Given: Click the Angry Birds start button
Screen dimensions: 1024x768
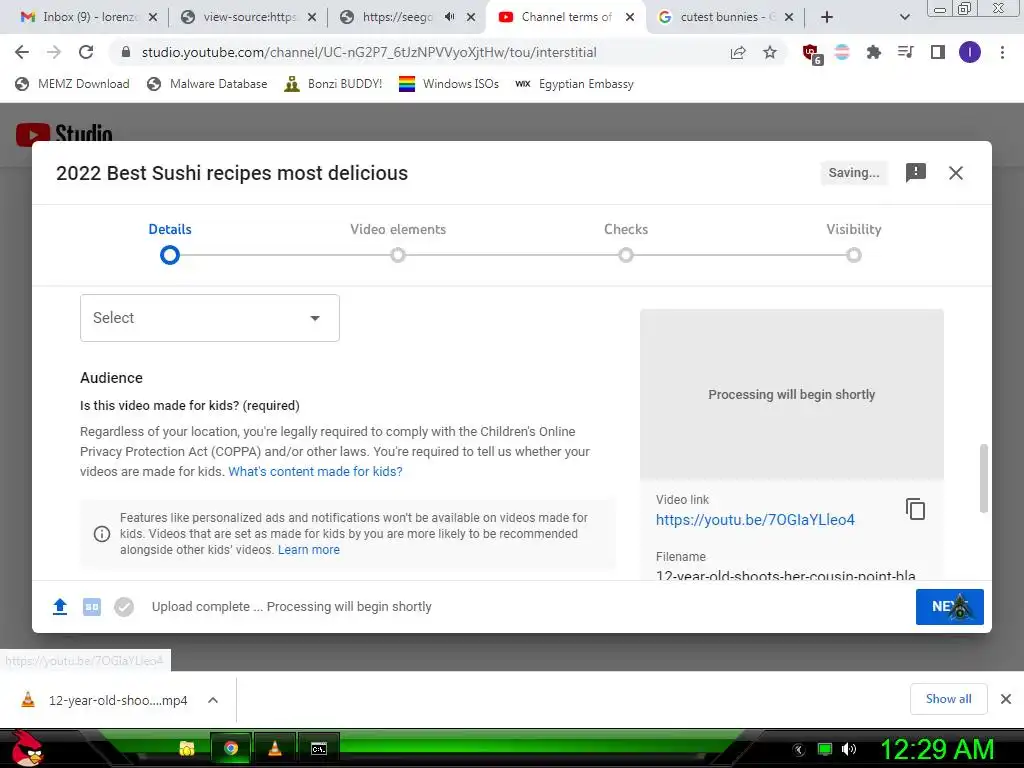Looking at the screenshot, I should coord(26,748).
